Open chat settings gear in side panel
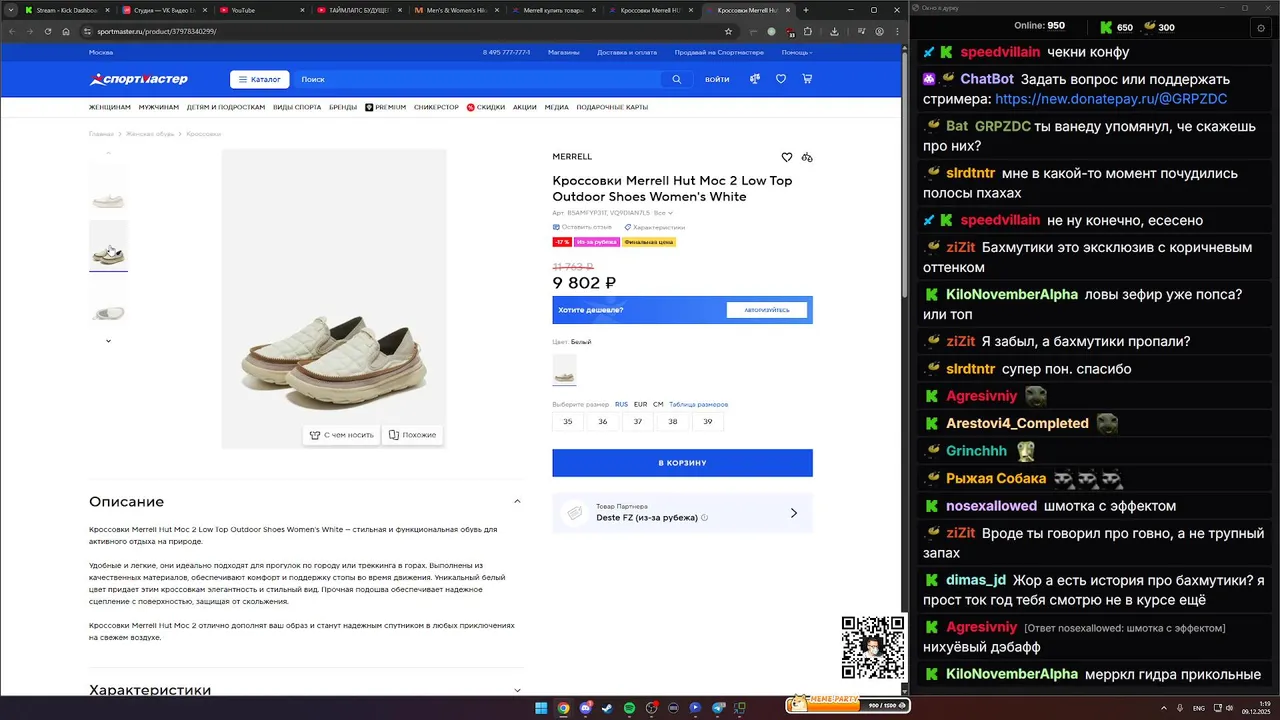Image resolution: width=1280 pixels, height=720 pixels. point(1260,27)
